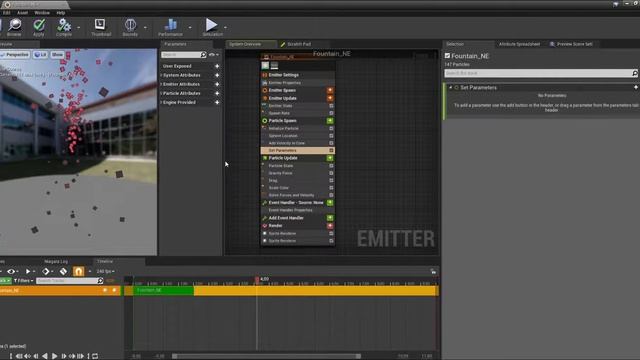640x360 pixels.
Task: Open the timeline Filters button
Action: coord(23,281)
